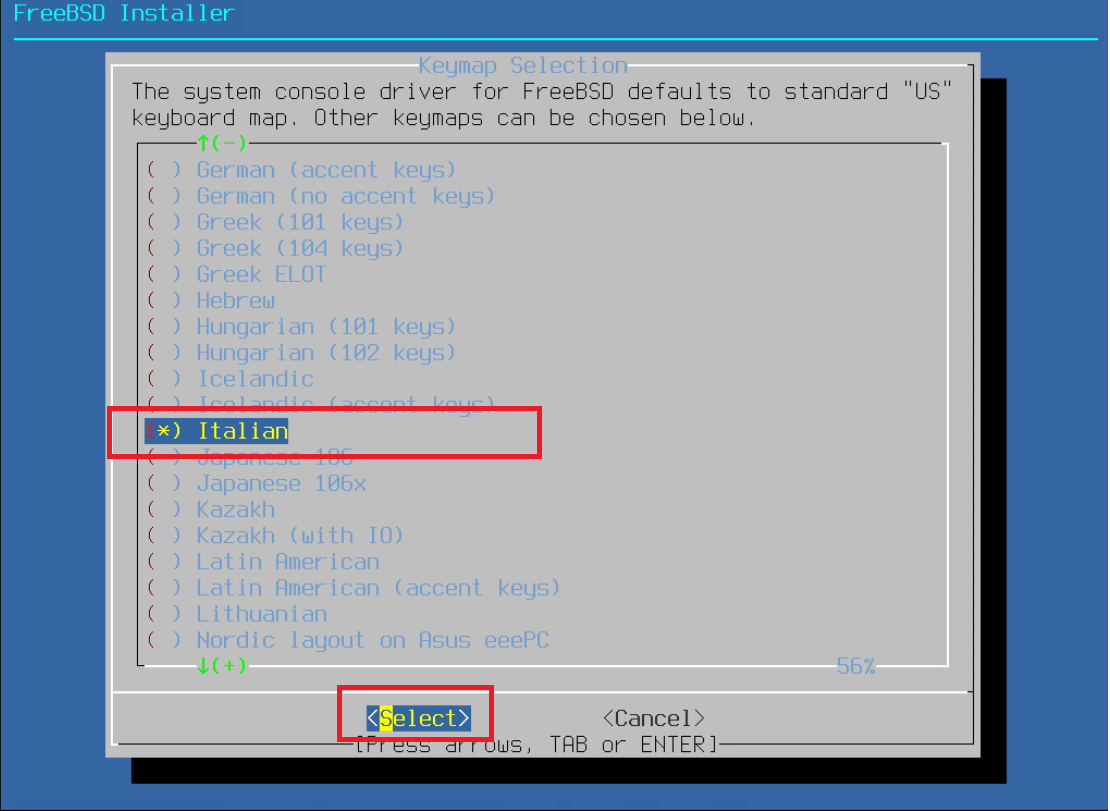Choose Latin American keymap
The width and height of the screenshot is (1110, 811).
262,563
